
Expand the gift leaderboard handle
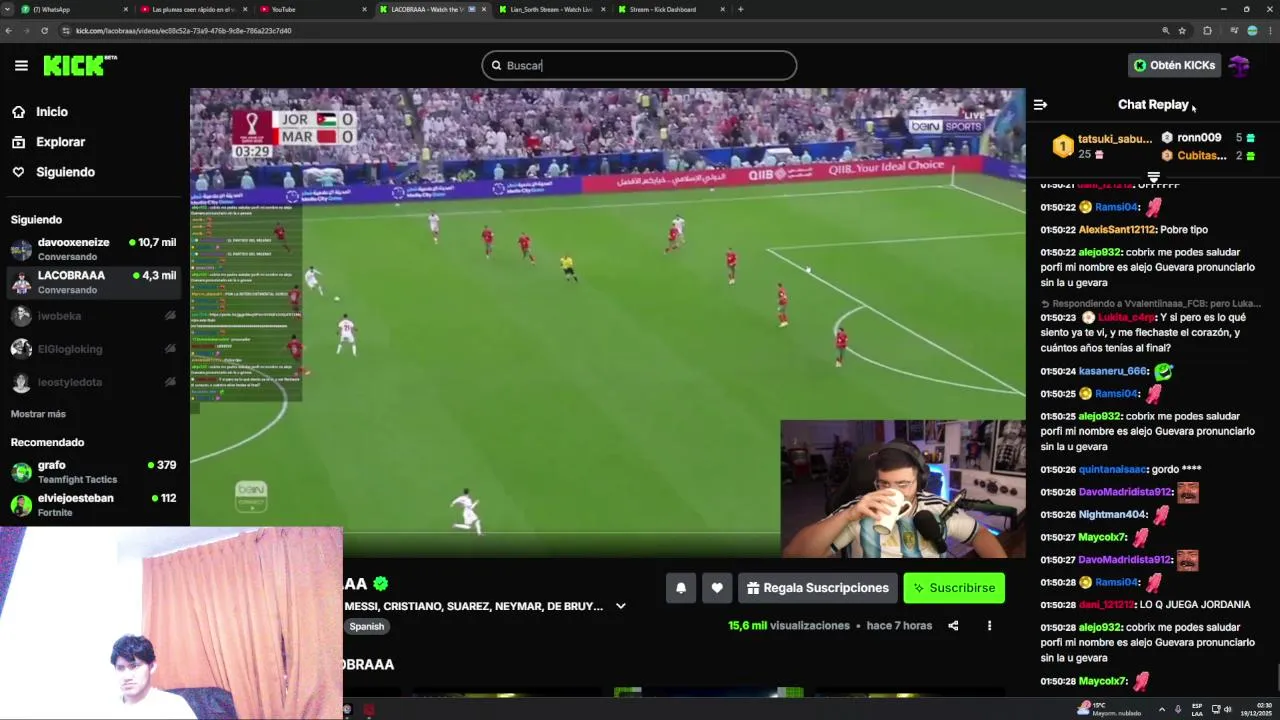pos(1153,177)
